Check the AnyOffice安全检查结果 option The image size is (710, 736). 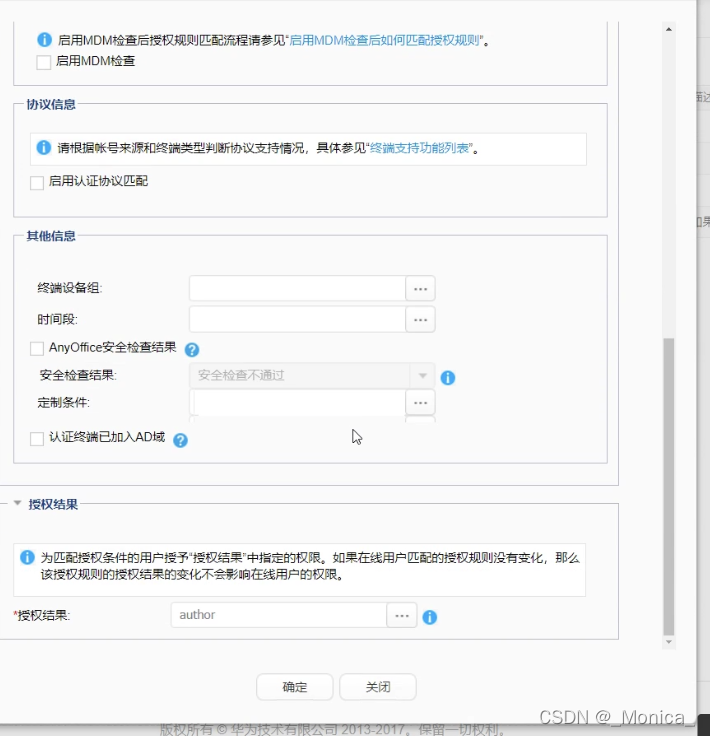37,348
